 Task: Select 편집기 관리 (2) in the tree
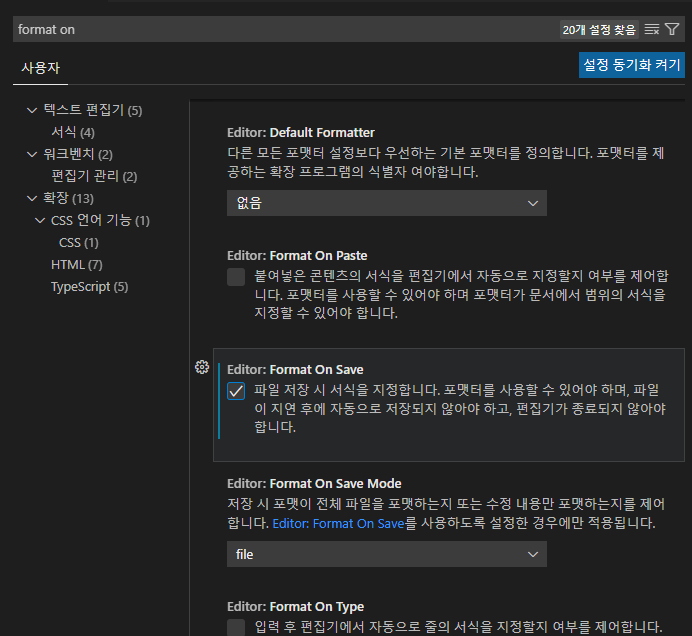coord(94,177)
